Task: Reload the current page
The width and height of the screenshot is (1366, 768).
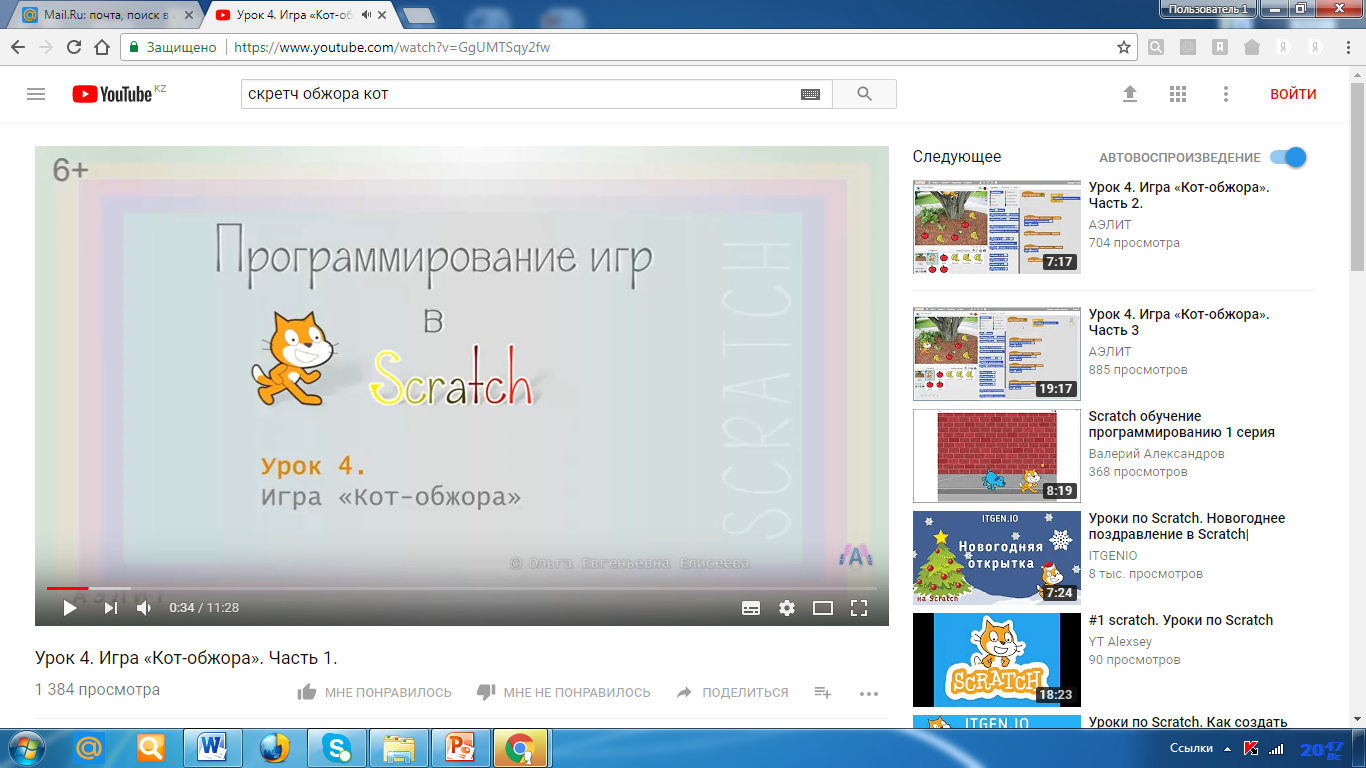Action: (x=74, y=47)
